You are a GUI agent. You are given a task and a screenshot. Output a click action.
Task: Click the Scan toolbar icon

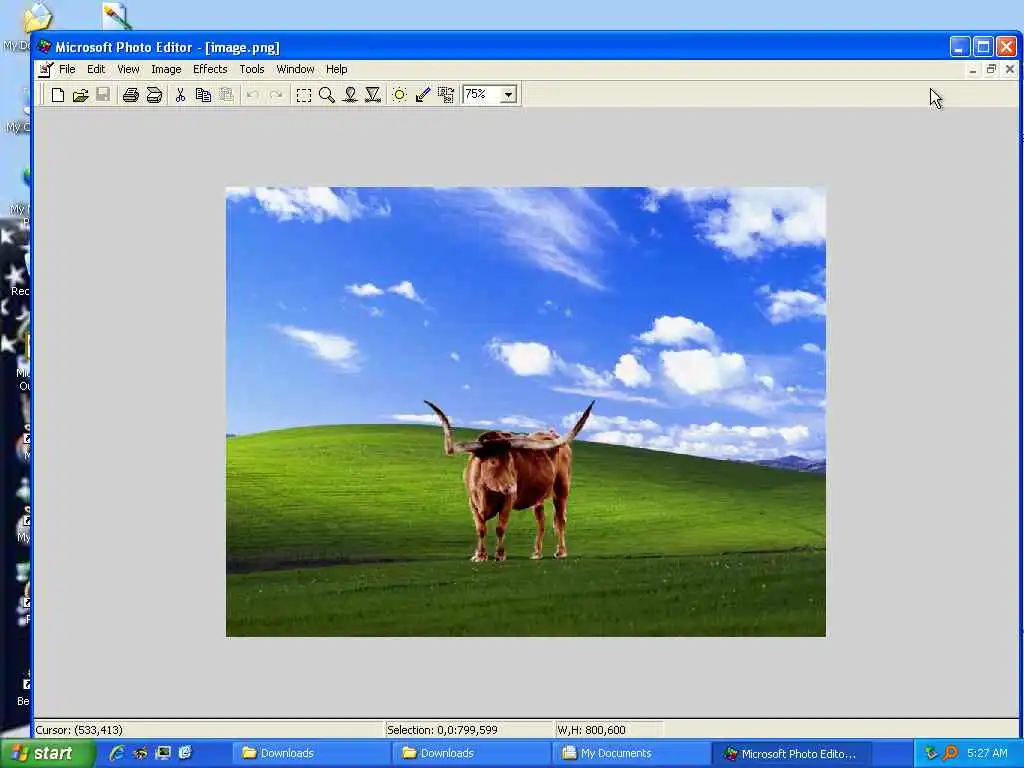click(154, 95)
